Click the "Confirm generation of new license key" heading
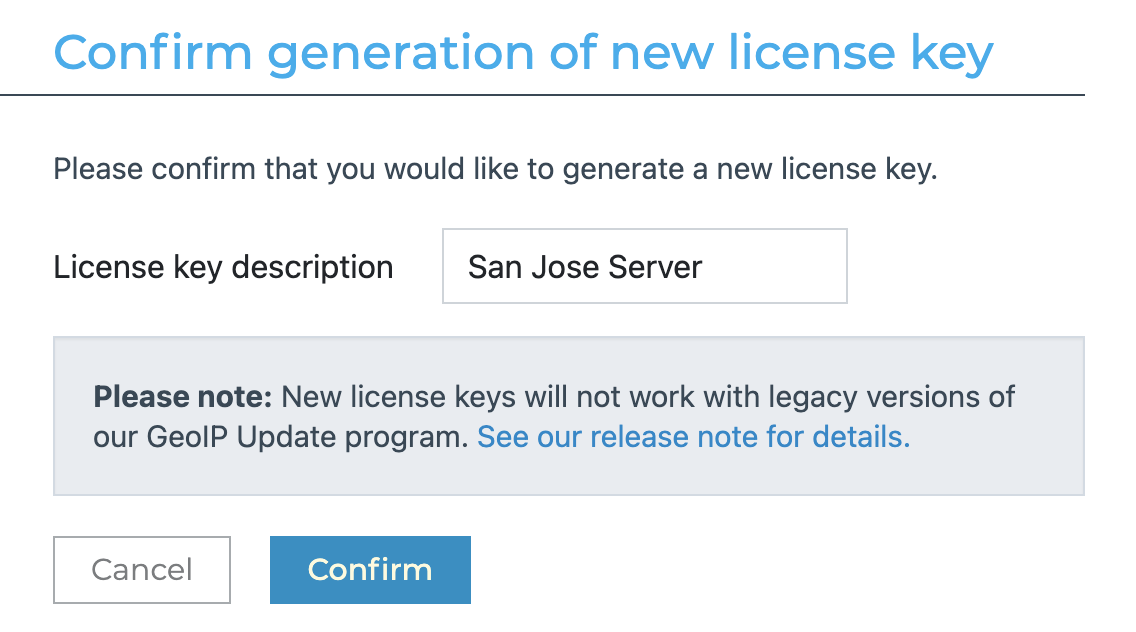 pos(523,52)
